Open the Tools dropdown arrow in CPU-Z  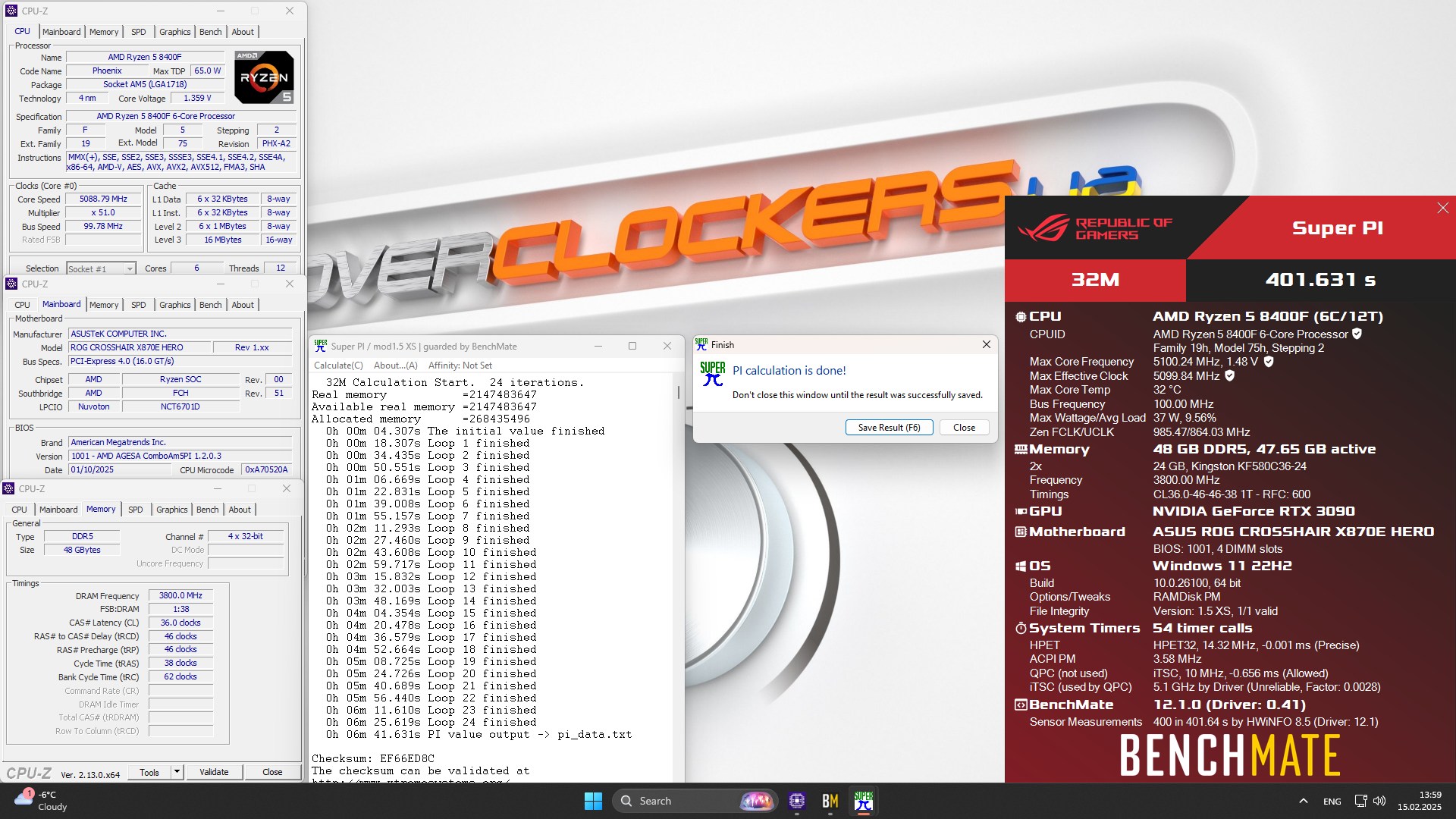pos(177,772)
